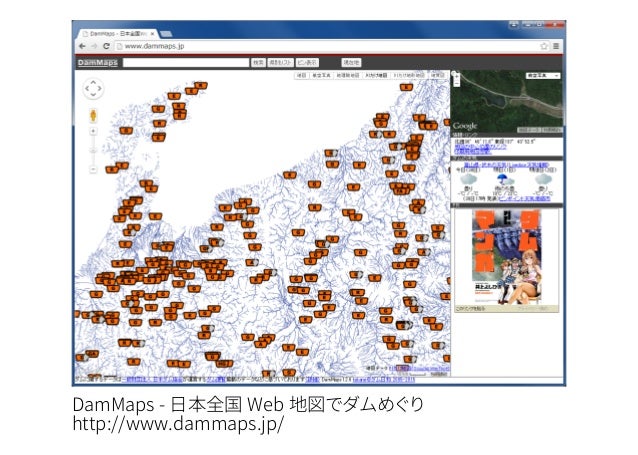Reload the page with the refresh icon

(107, 46)
